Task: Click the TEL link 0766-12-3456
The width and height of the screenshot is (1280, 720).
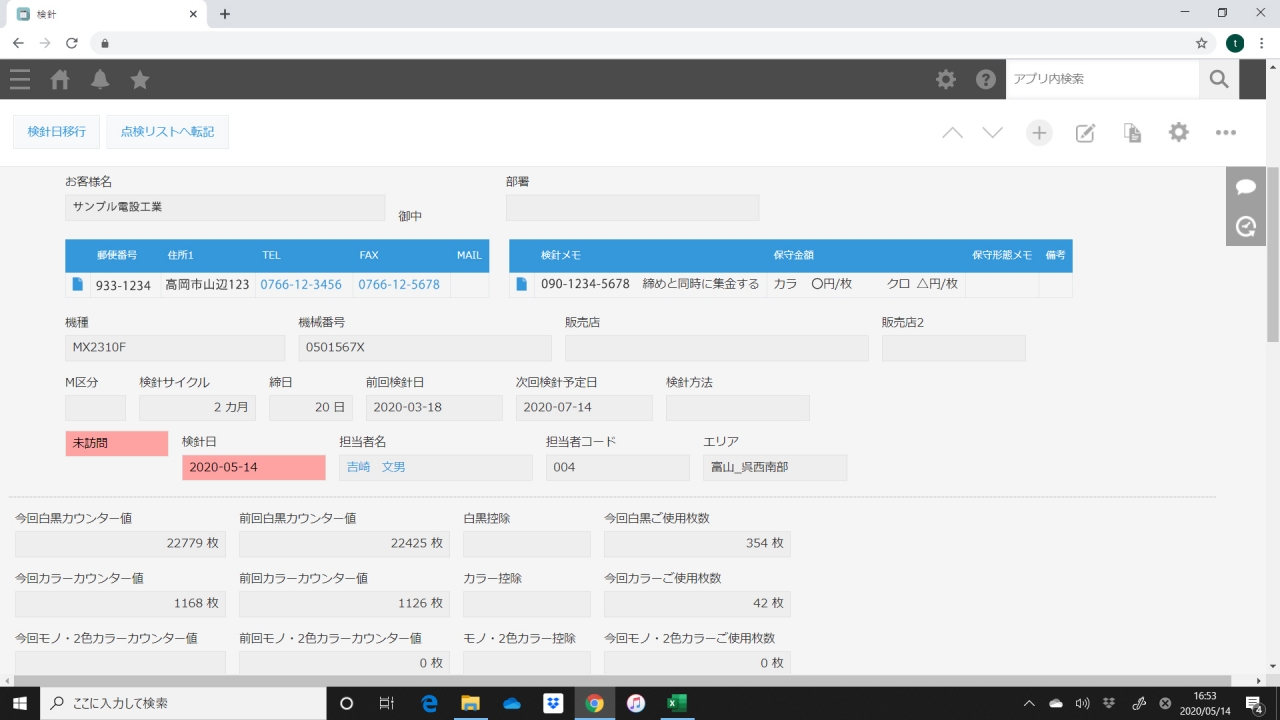Action: tap(301, 285)
